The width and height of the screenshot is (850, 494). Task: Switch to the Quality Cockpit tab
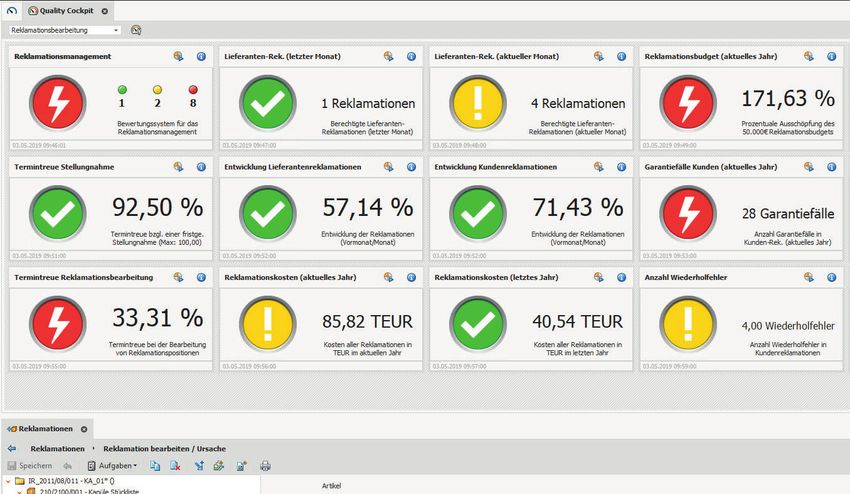pyautogui.click(x=65, y=10)
